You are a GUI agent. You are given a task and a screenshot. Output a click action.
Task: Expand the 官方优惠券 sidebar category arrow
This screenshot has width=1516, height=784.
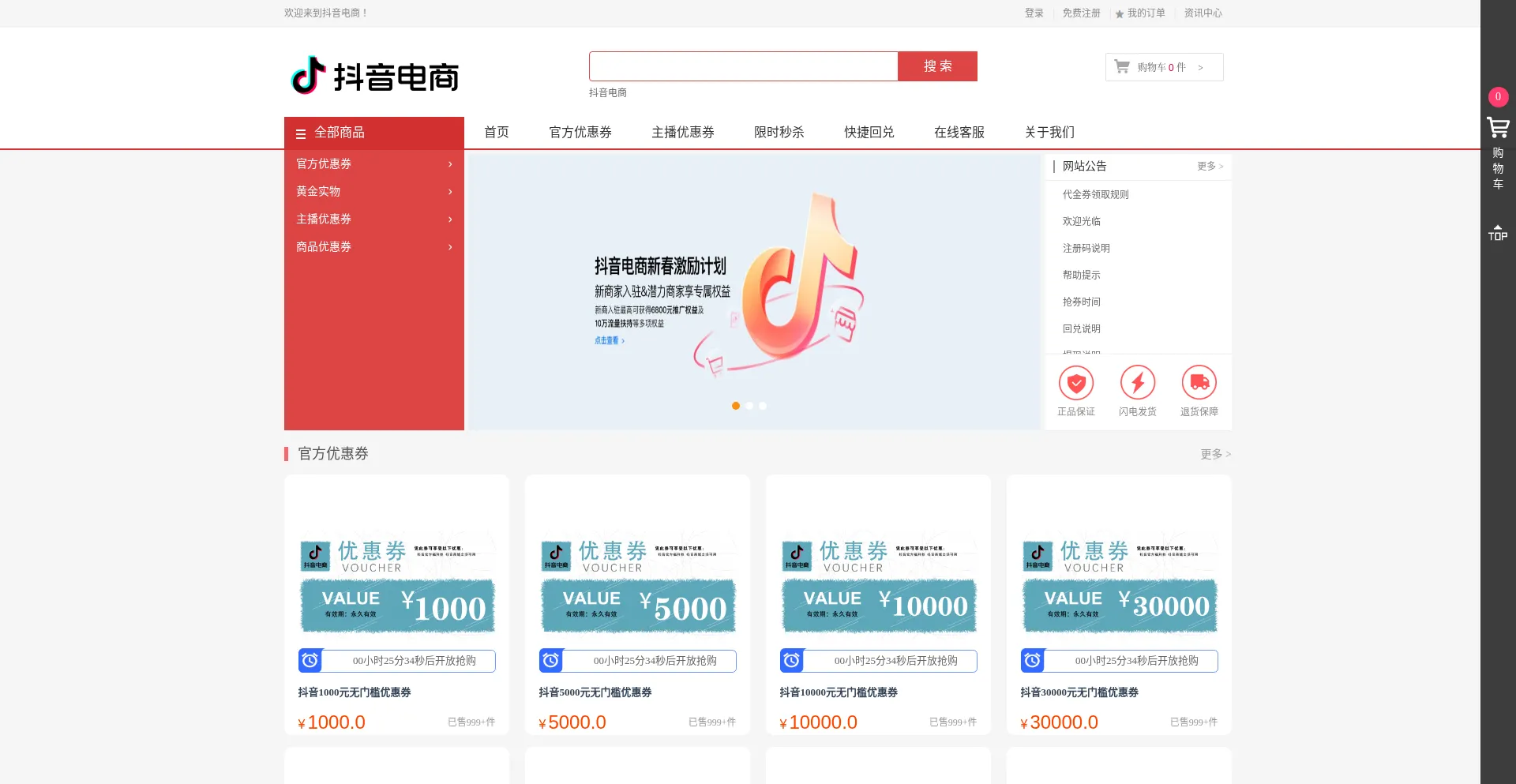tap(450, 164)
